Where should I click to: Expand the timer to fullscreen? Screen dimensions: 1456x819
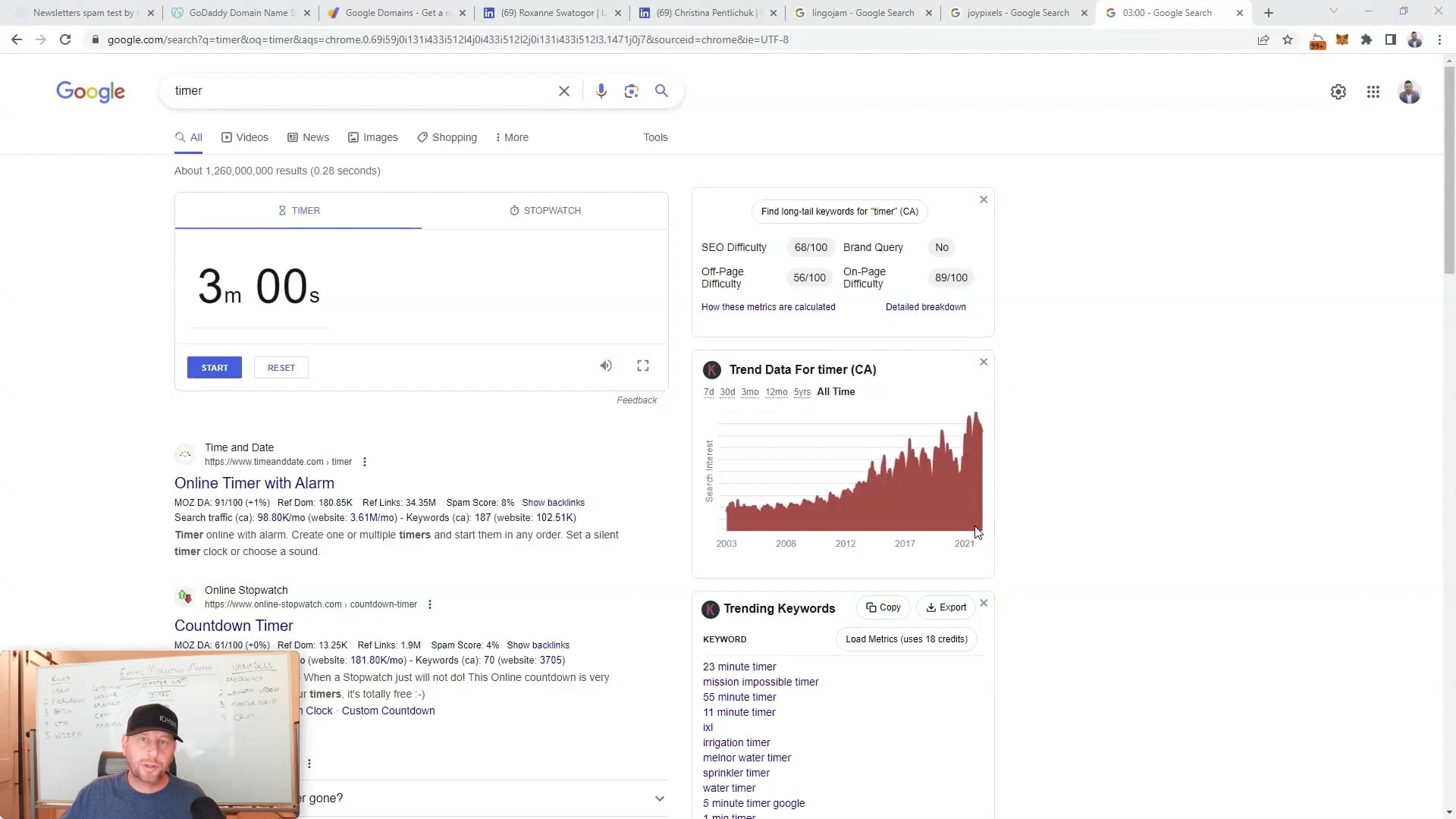(x=642, y=366)
